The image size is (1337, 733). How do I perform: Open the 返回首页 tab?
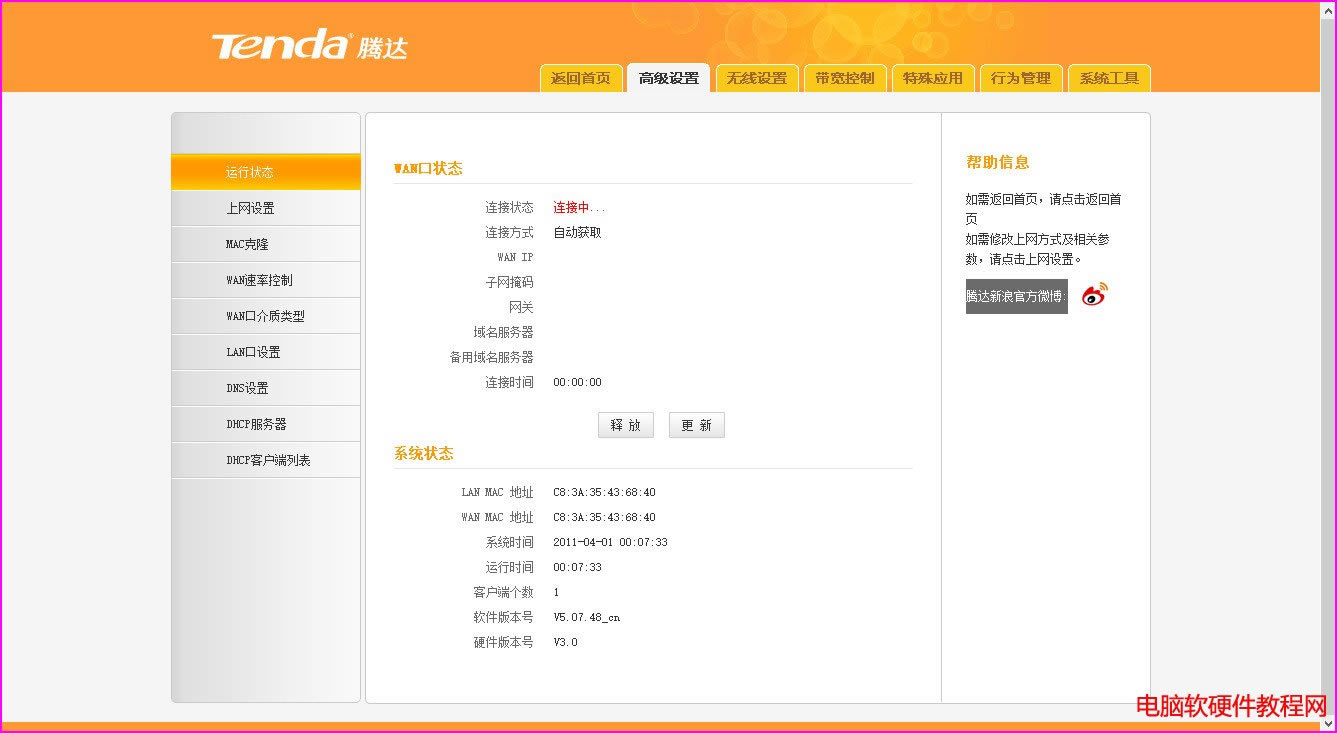pos(581,78)
